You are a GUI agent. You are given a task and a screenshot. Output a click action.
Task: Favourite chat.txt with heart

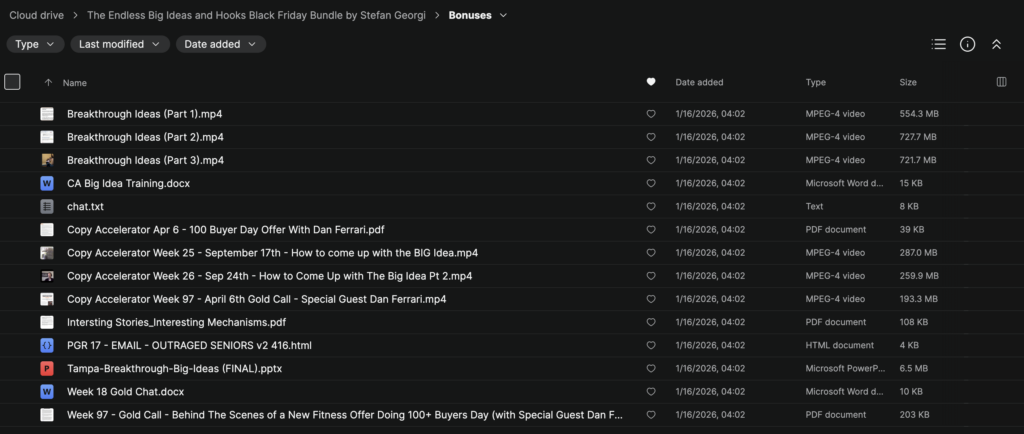[650, 206]
